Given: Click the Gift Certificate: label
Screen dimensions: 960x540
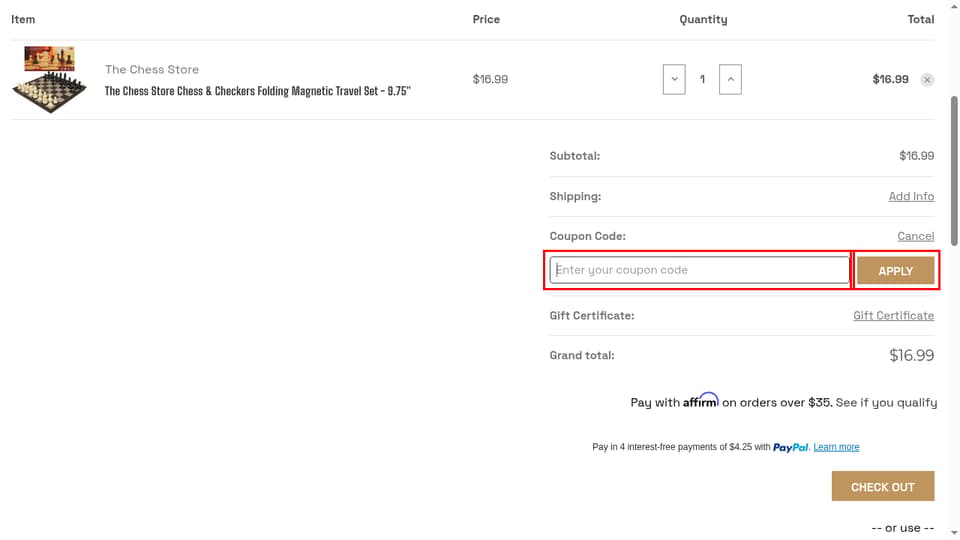Looking at the screenshot, I should (592, 316).
